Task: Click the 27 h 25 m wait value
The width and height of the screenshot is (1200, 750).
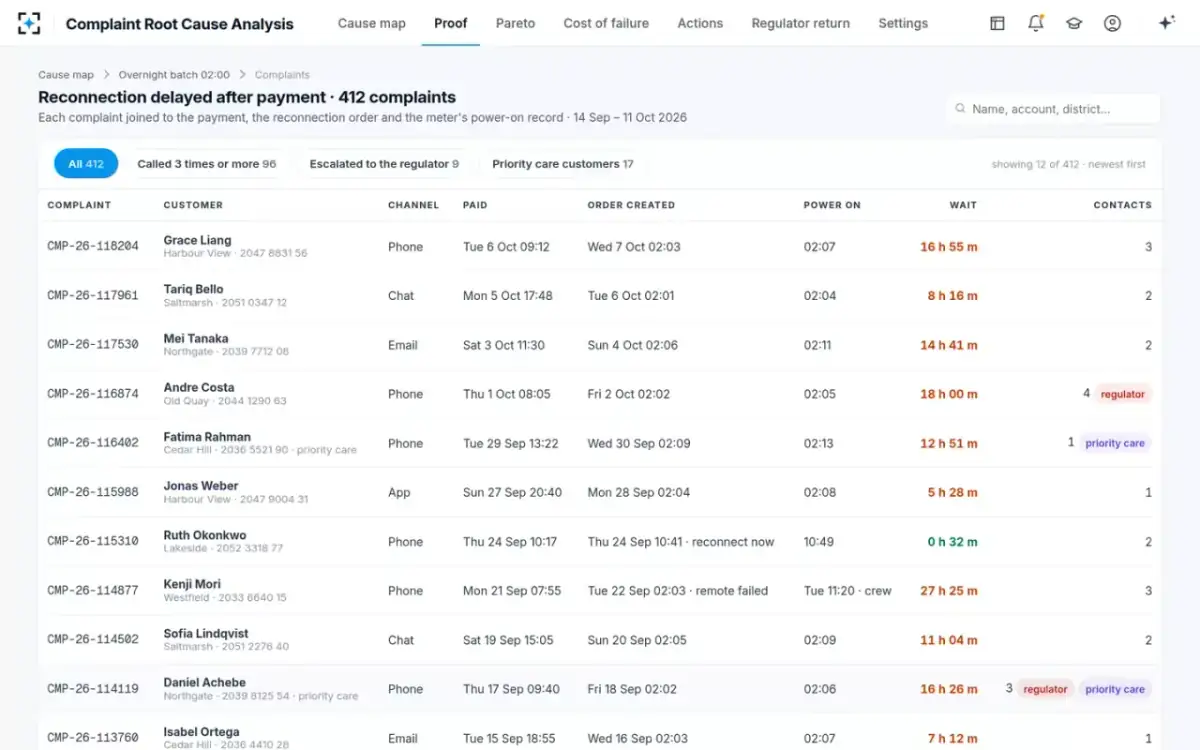Action: tap(949, 591)
